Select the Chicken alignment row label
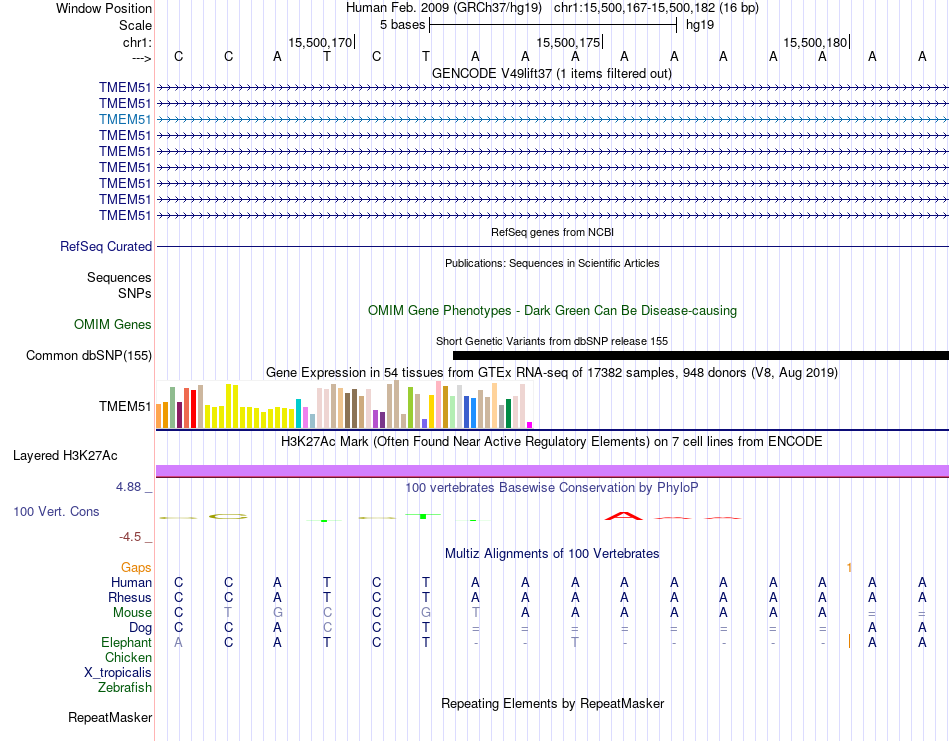 click(x=128, y=657)
